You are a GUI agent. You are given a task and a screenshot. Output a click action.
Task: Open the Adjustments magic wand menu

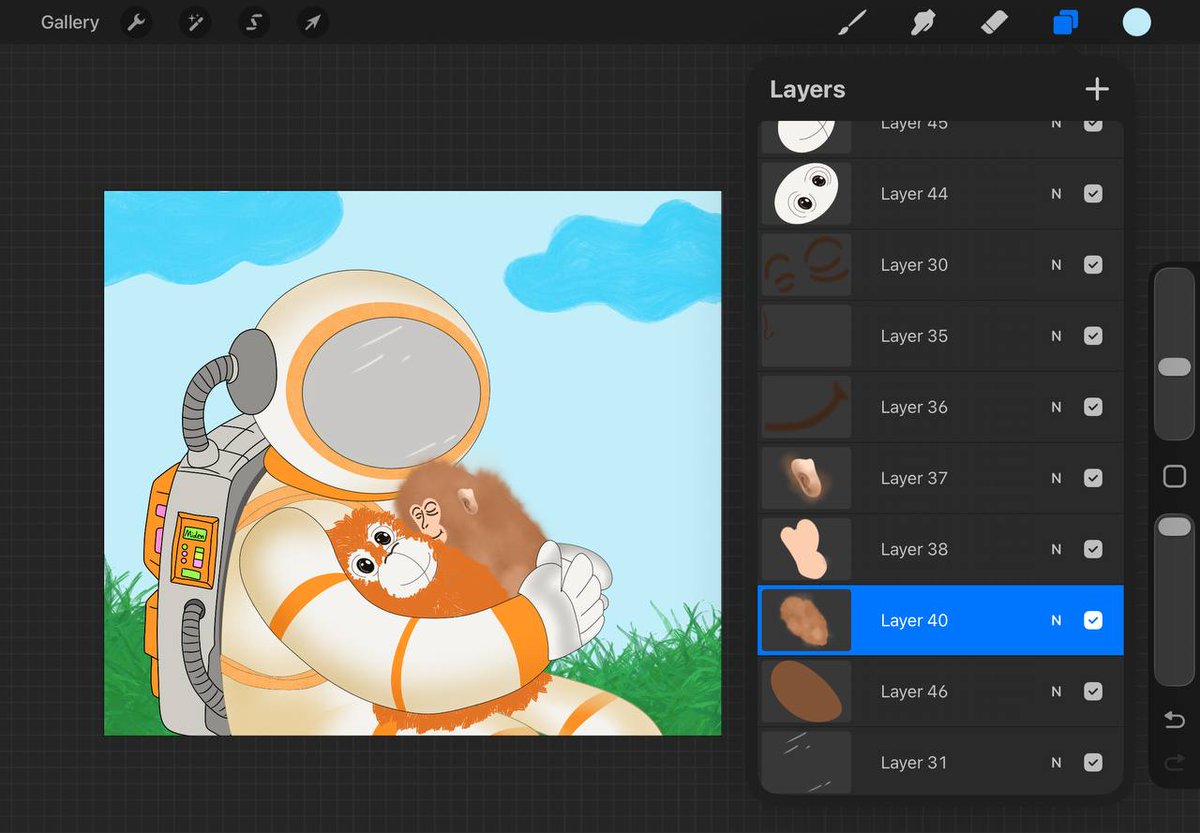[x=195, y=22]
